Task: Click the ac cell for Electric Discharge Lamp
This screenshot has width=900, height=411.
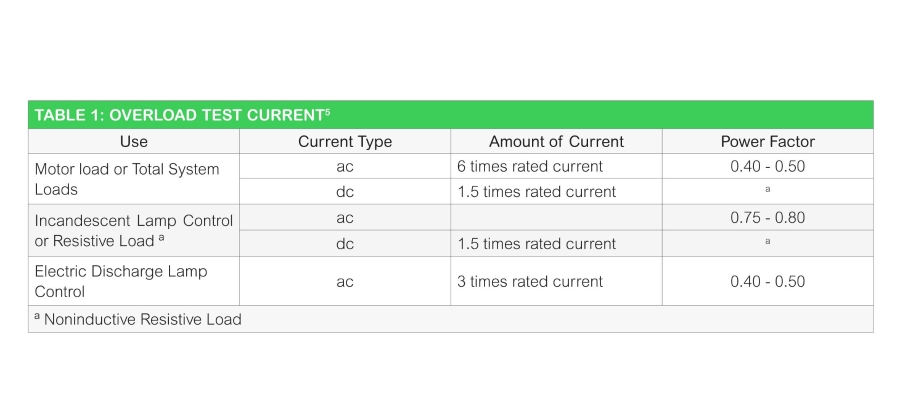Action: pyautogui.click(x=345, y=281)
